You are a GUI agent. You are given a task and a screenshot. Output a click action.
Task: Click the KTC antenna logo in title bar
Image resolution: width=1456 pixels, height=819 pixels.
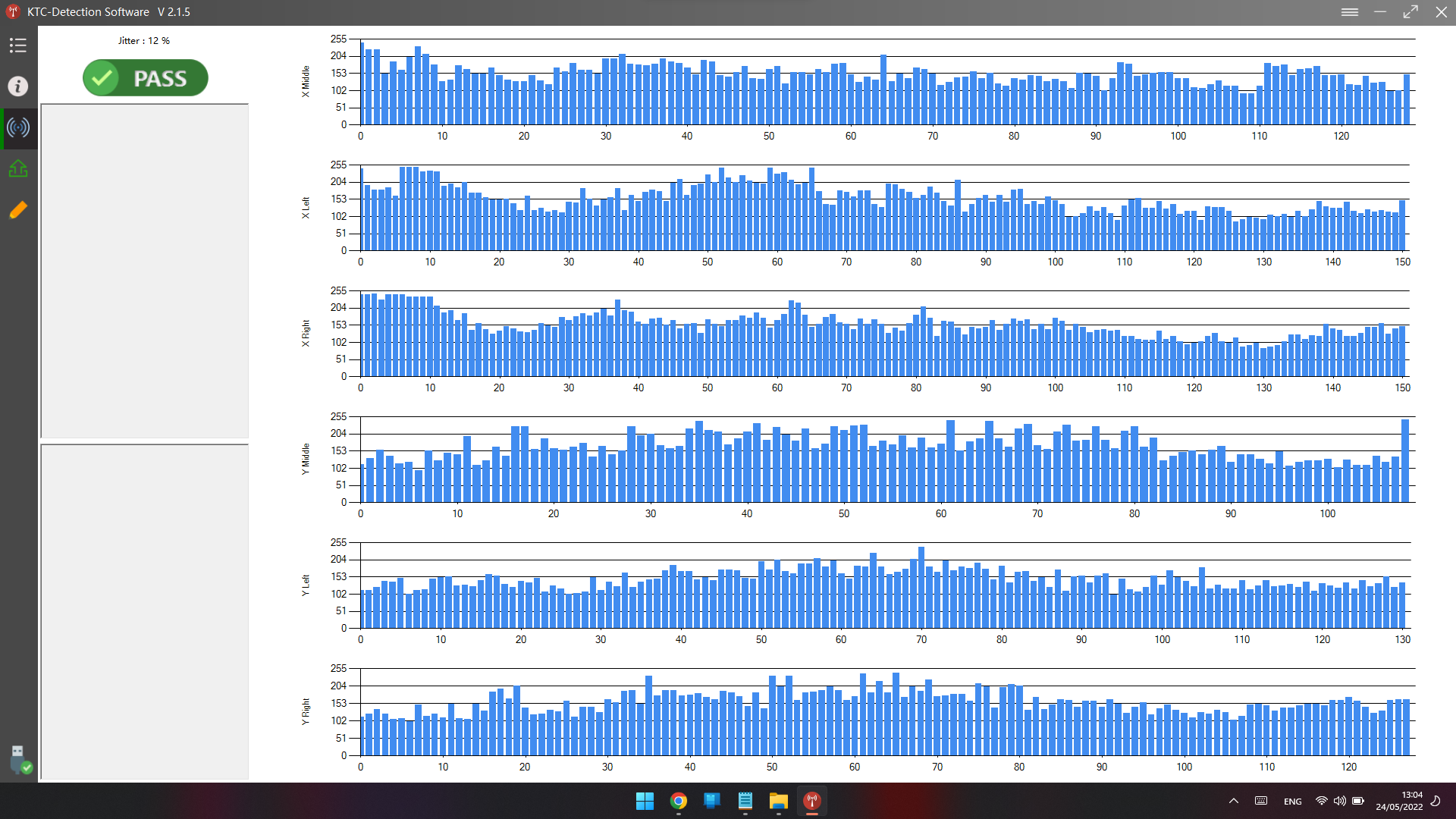pyautogui.click(x=13, y=11)
